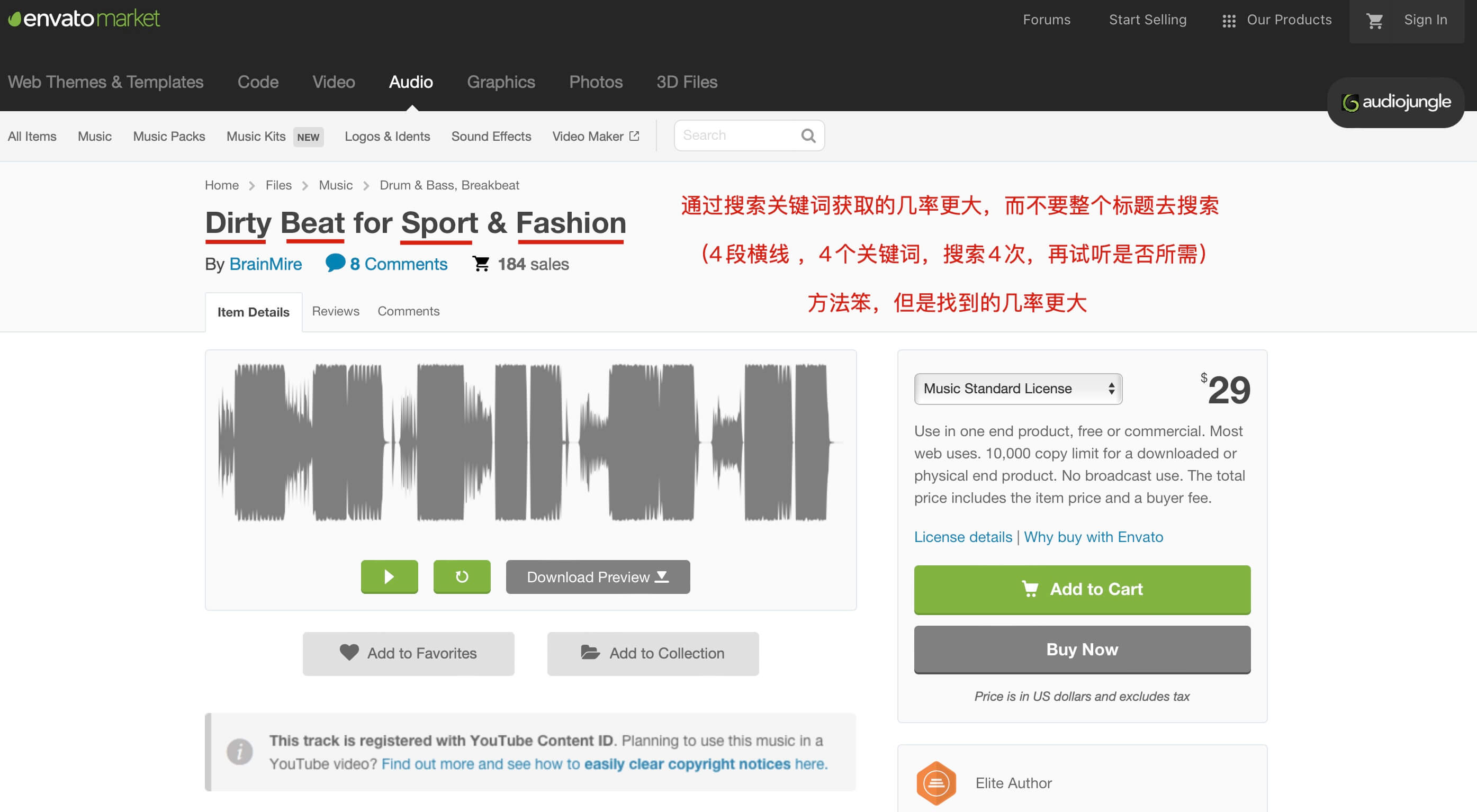
Task: Click the Start Selling link
Action: point(1147,20)
